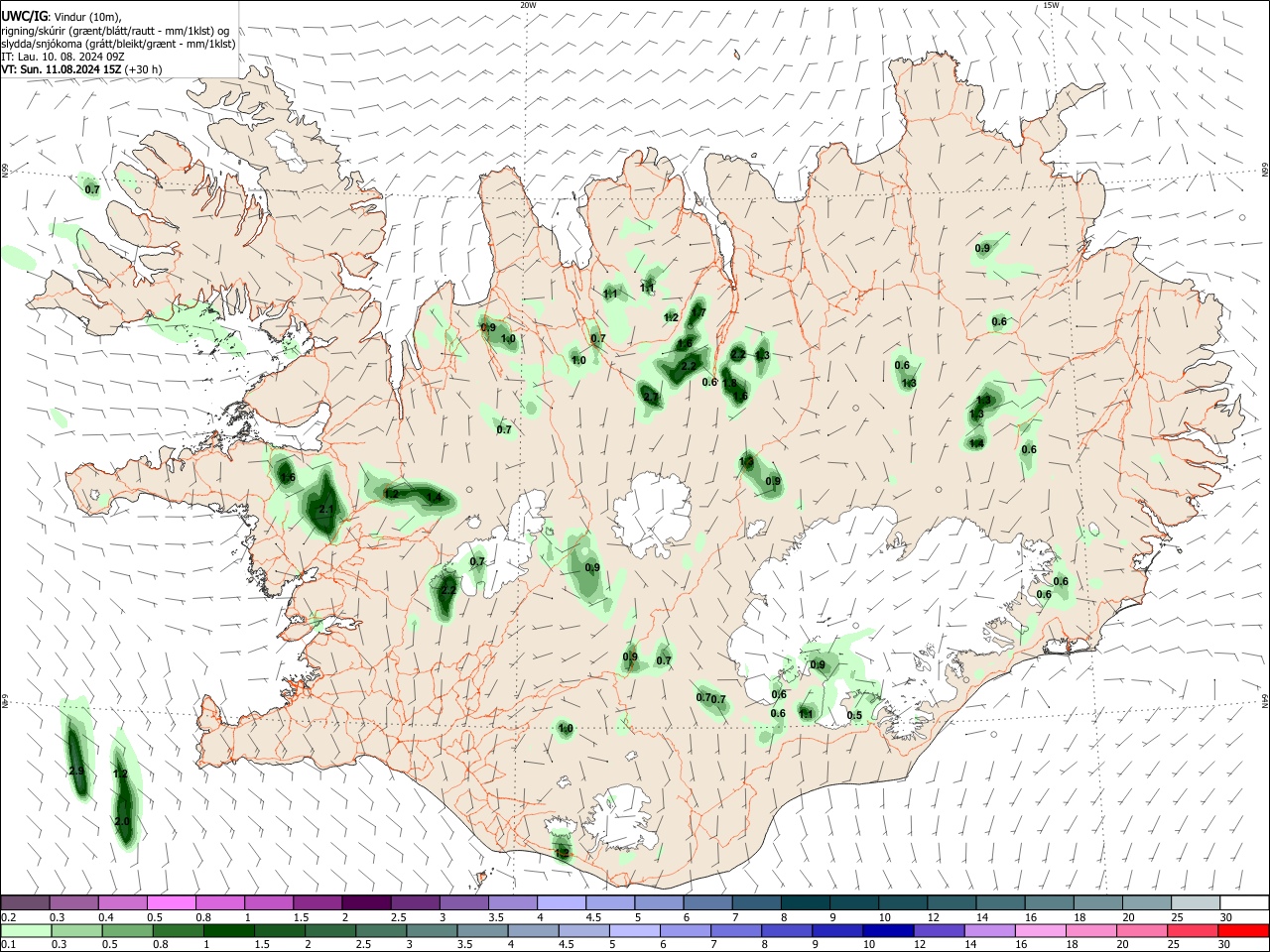Viewport: 1270px width, 952px height.
Task: Click the 'VT: Sun. 11.08.2024 15Z (+30 h)' line
Action: pyautogui.click(x=81, y=69)
